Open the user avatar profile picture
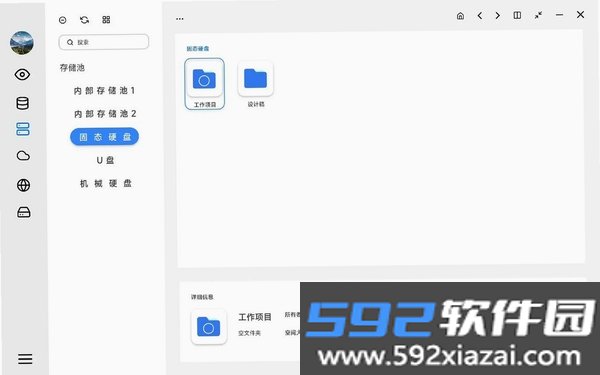Screen dimensions: 600x375 click(x=21, y=42)
